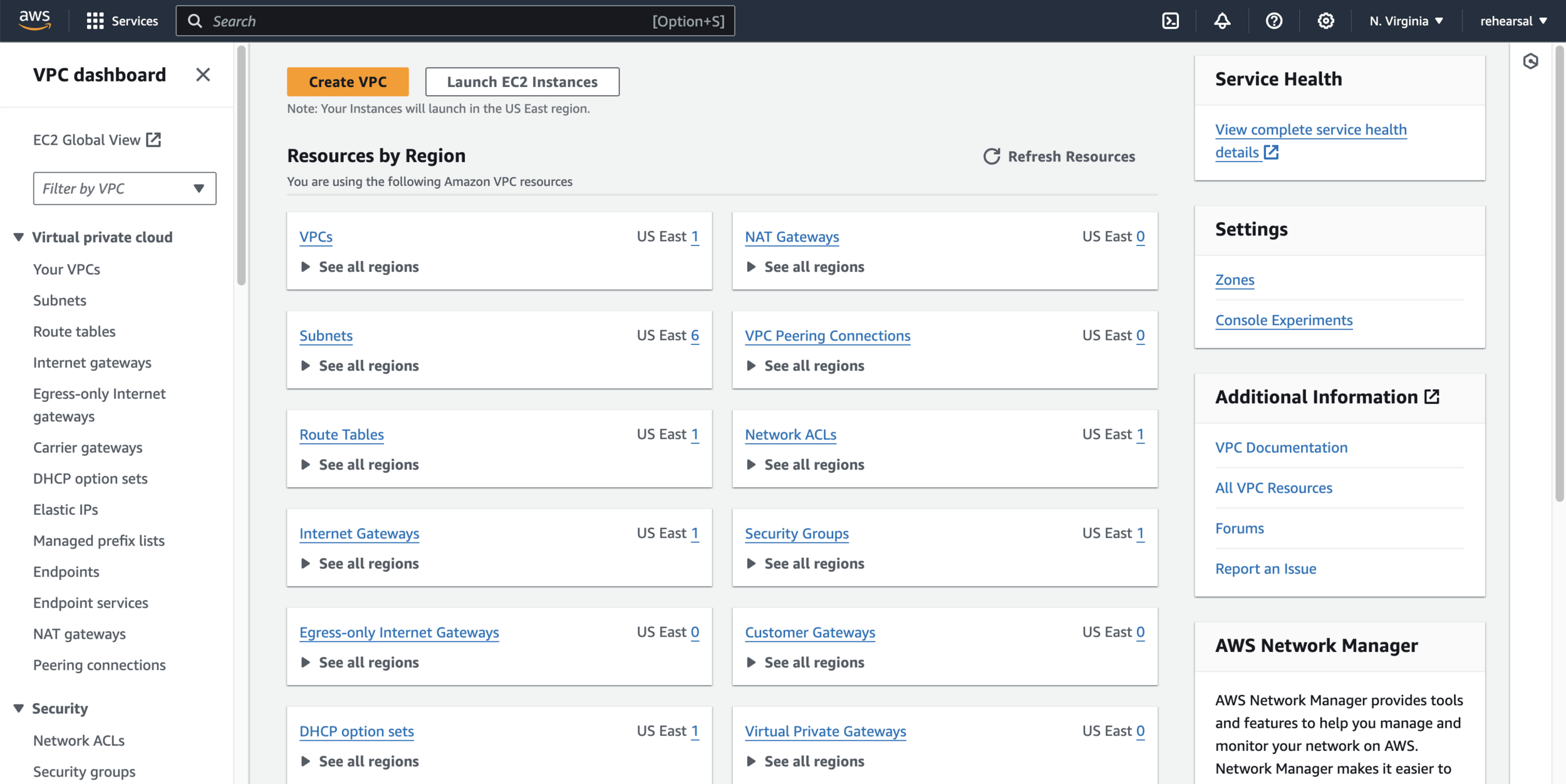The image size is (1566, 784).
Task: Click the hexagon panel icon at the right edge
Action: (x=1530, y=61)
